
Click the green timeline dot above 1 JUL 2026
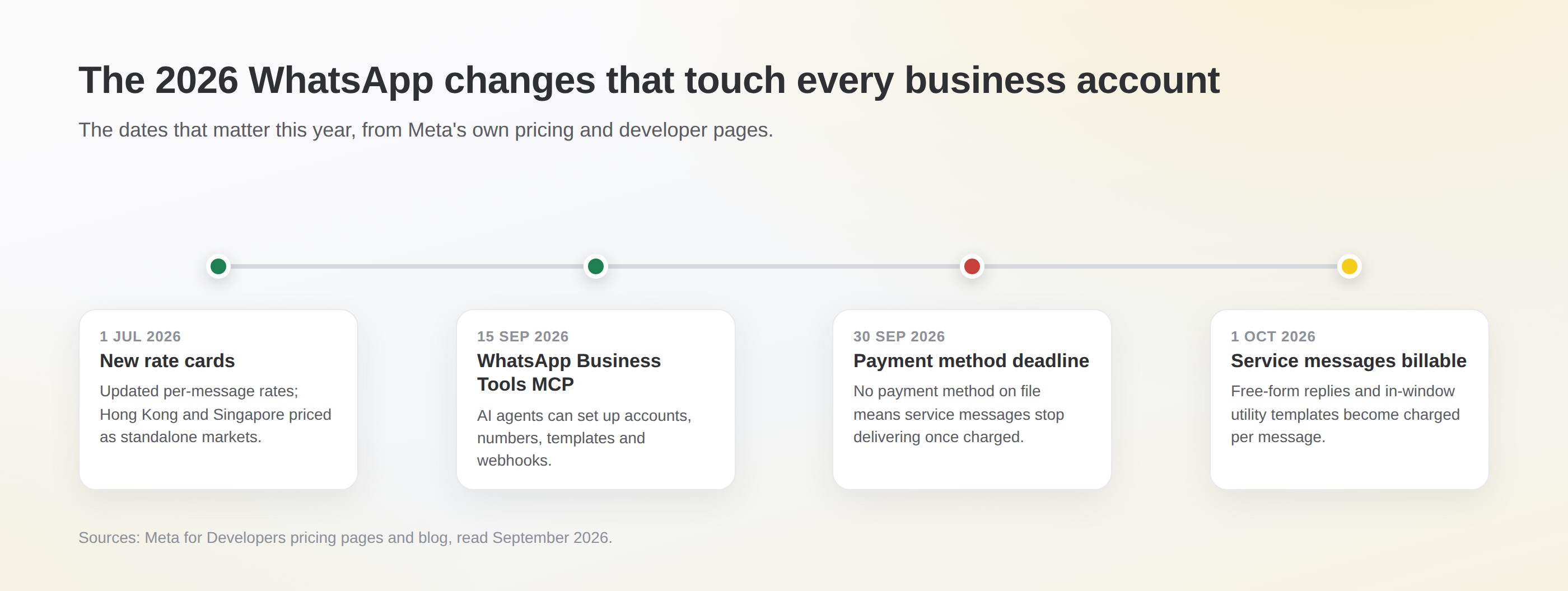tap(218, 266)
